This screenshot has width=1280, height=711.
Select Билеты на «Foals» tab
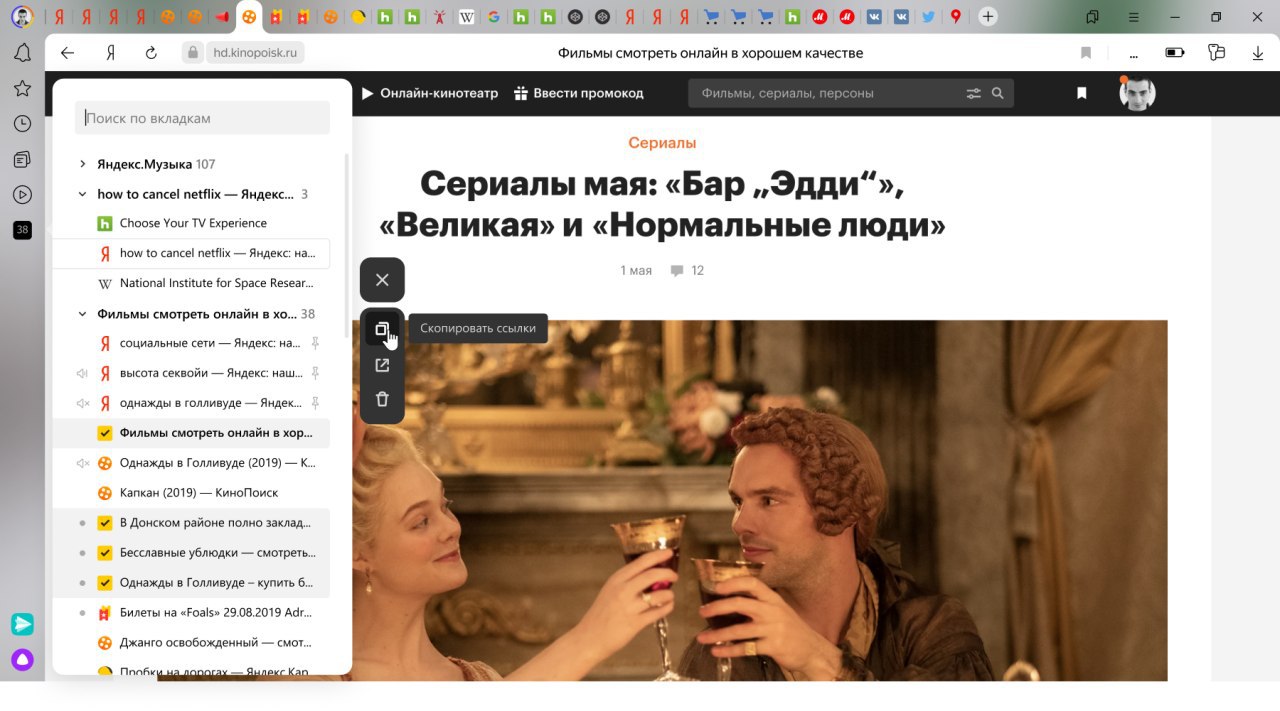coord(191,613)
